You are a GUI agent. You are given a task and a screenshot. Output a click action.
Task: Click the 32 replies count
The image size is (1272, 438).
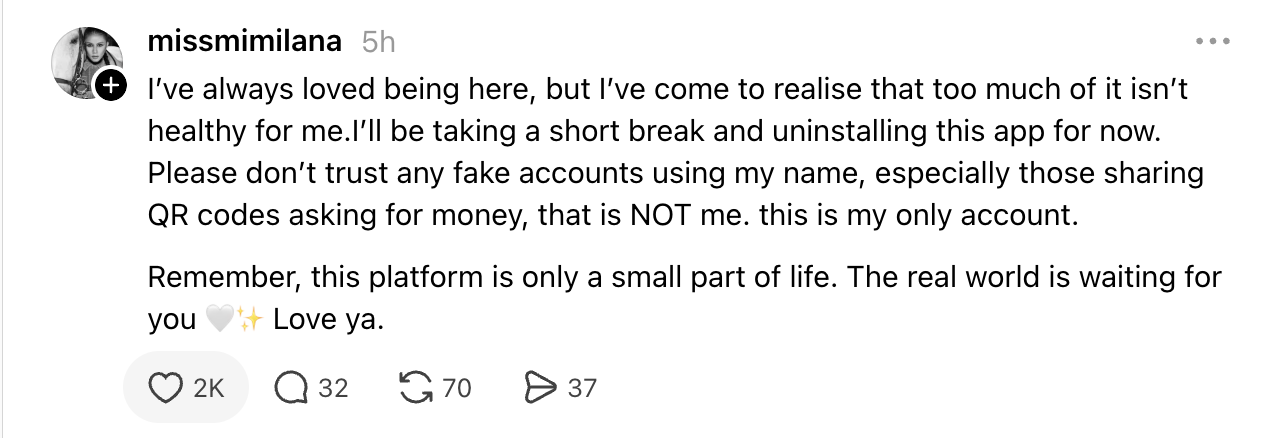[x=333, y=387]
